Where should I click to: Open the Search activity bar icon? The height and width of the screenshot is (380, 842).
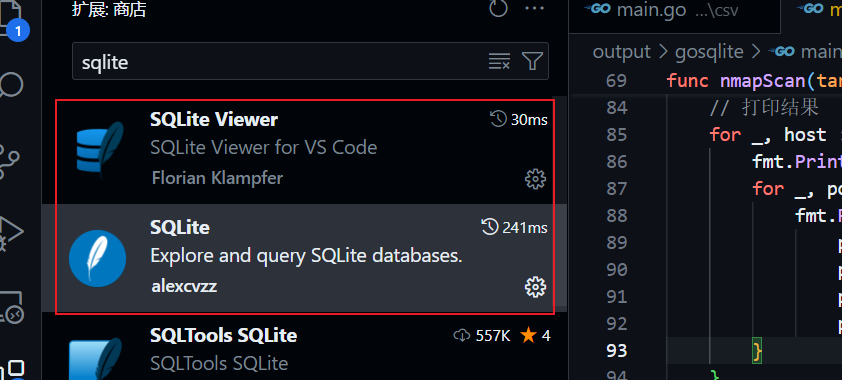tap(11, 85)
